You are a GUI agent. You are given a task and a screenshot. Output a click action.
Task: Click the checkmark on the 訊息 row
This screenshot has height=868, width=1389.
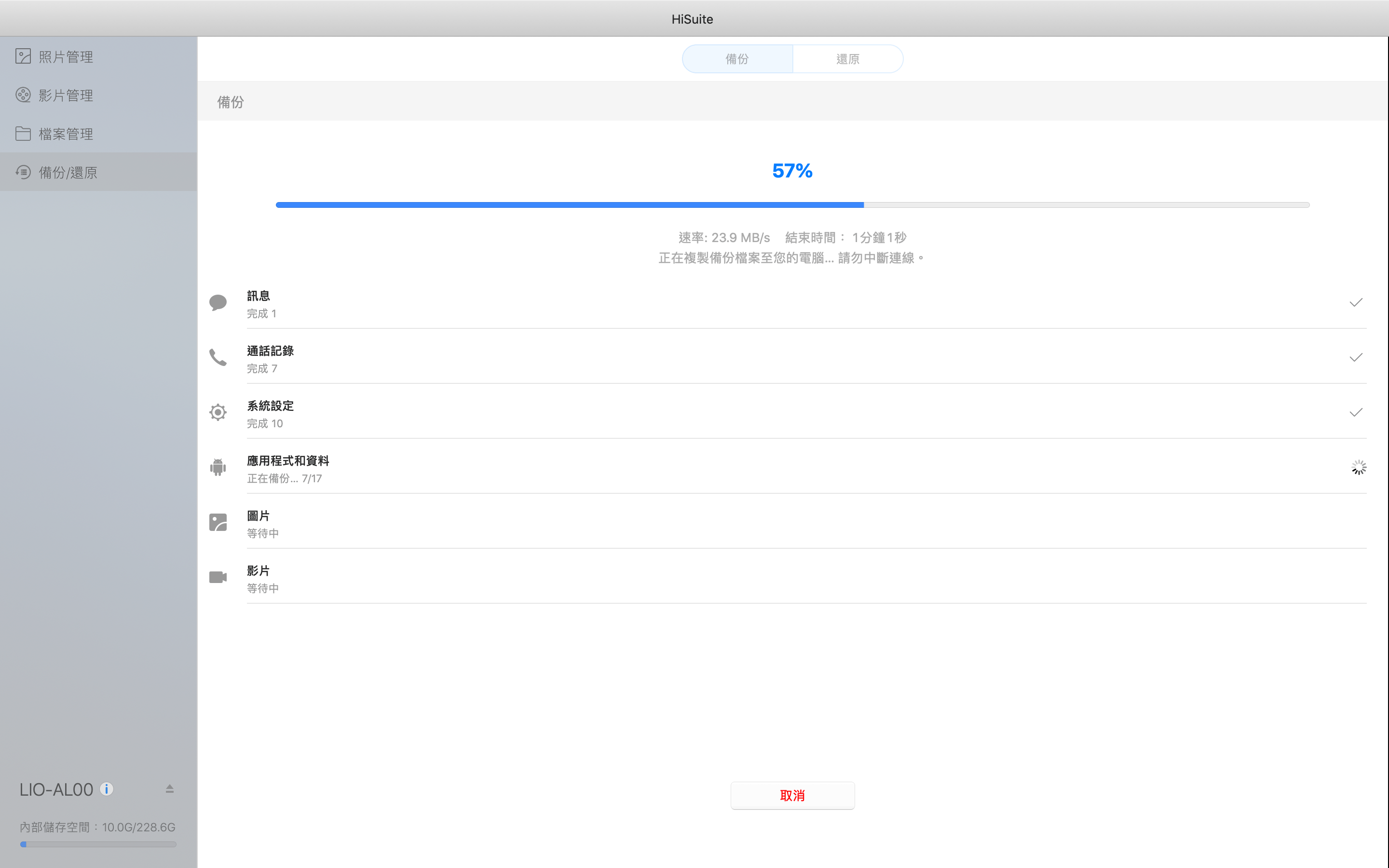tap(1356, 302)
